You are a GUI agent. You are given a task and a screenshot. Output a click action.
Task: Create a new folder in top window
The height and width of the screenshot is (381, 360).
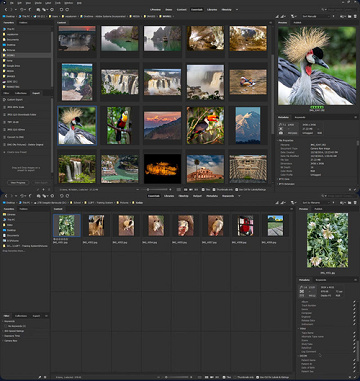(349, 16)
